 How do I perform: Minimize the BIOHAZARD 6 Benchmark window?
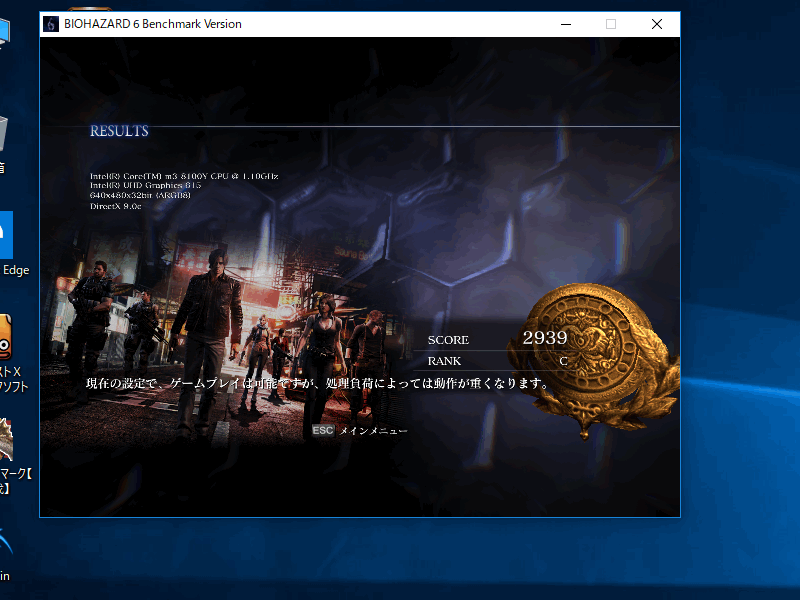(x=565, y=24)
